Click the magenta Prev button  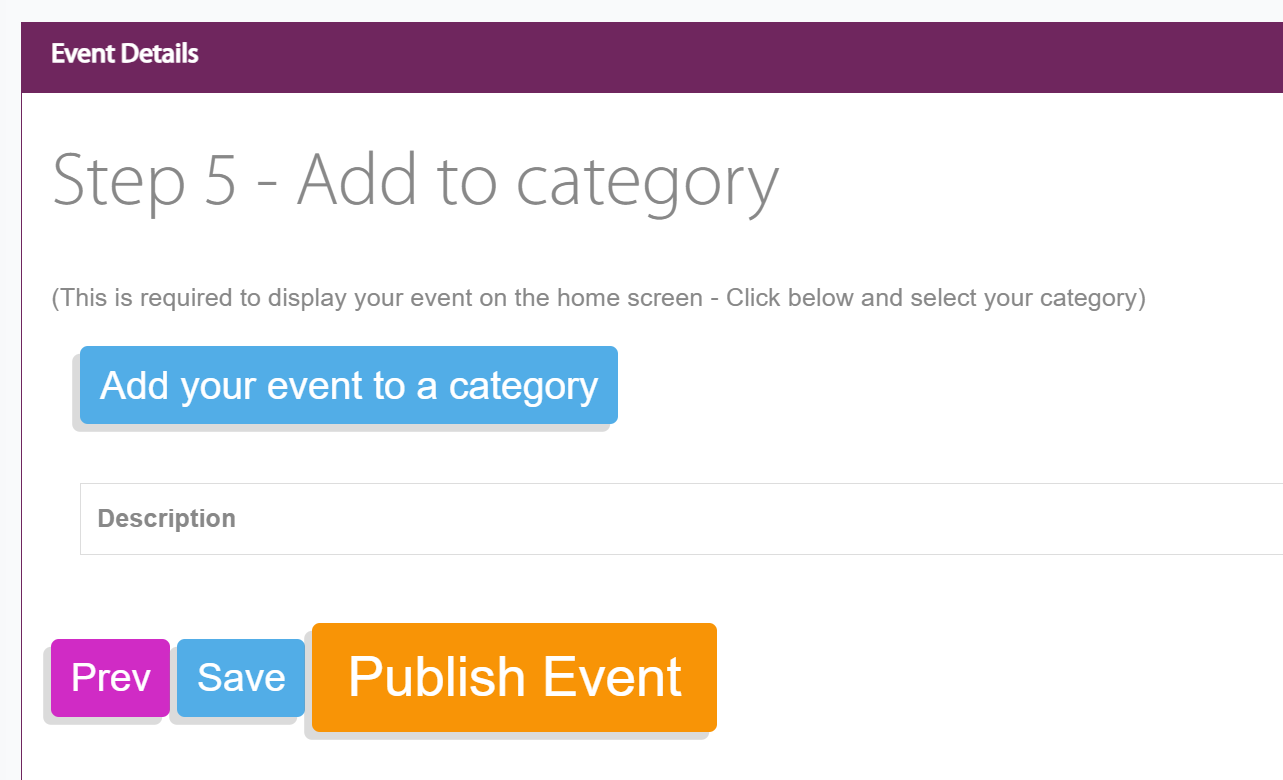110,678
